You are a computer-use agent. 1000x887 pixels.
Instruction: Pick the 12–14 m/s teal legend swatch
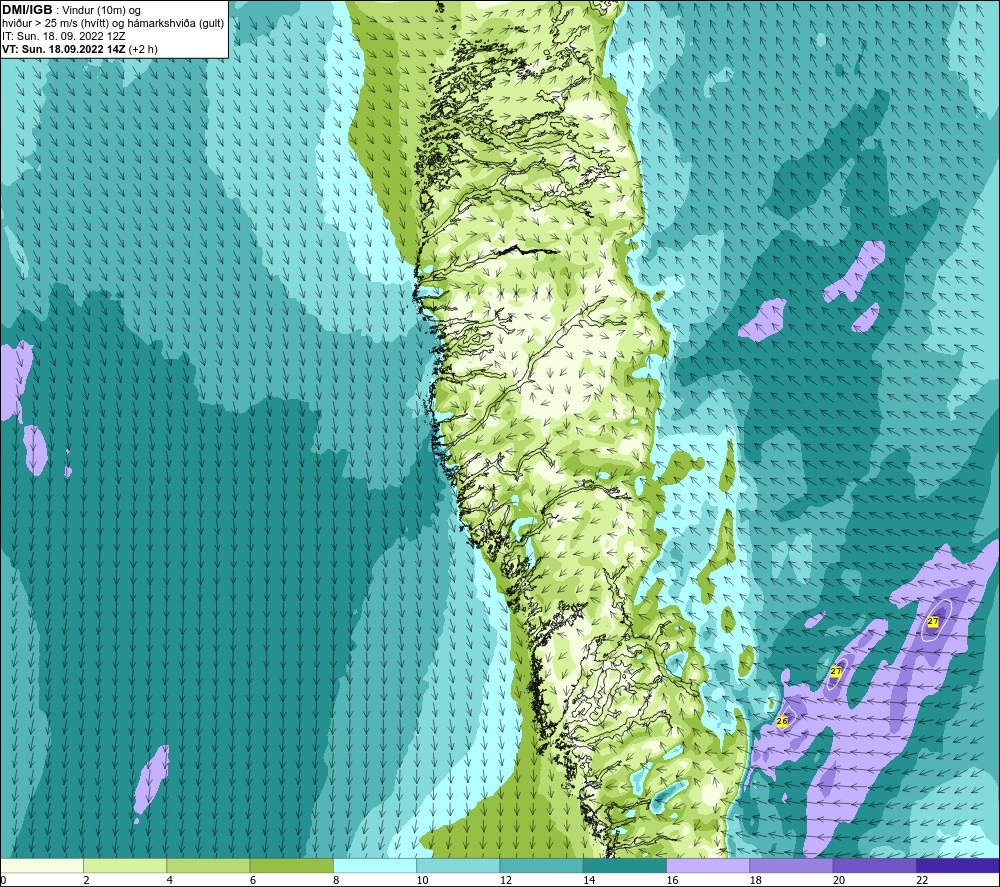coord(541,865)
